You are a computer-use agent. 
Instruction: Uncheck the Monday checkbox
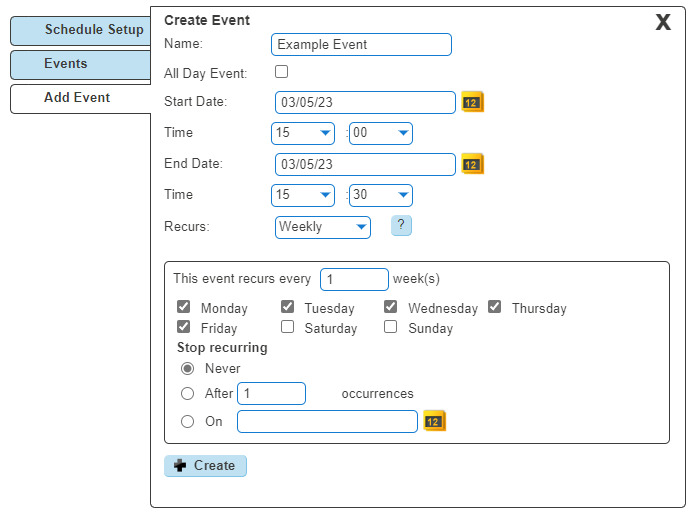point(184,307)
